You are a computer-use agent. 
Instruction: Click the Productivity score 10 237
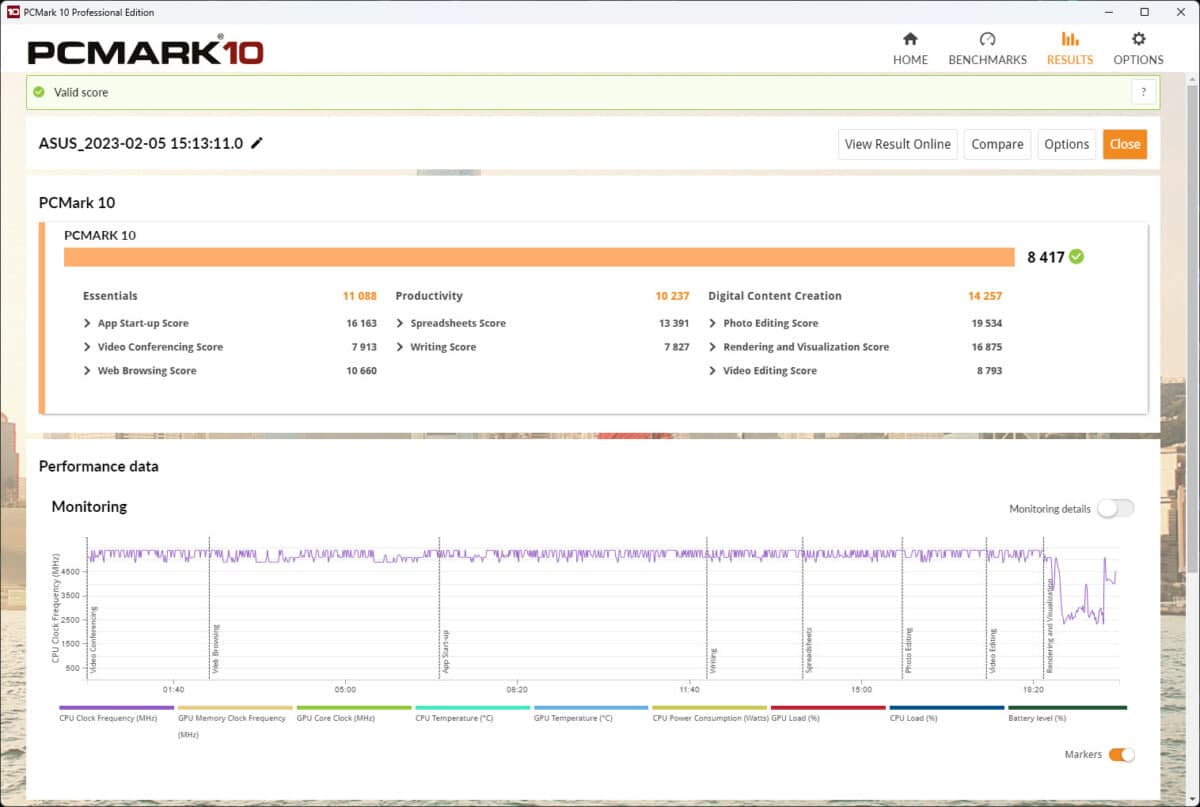pyautogui.click(x=672, y=296)
